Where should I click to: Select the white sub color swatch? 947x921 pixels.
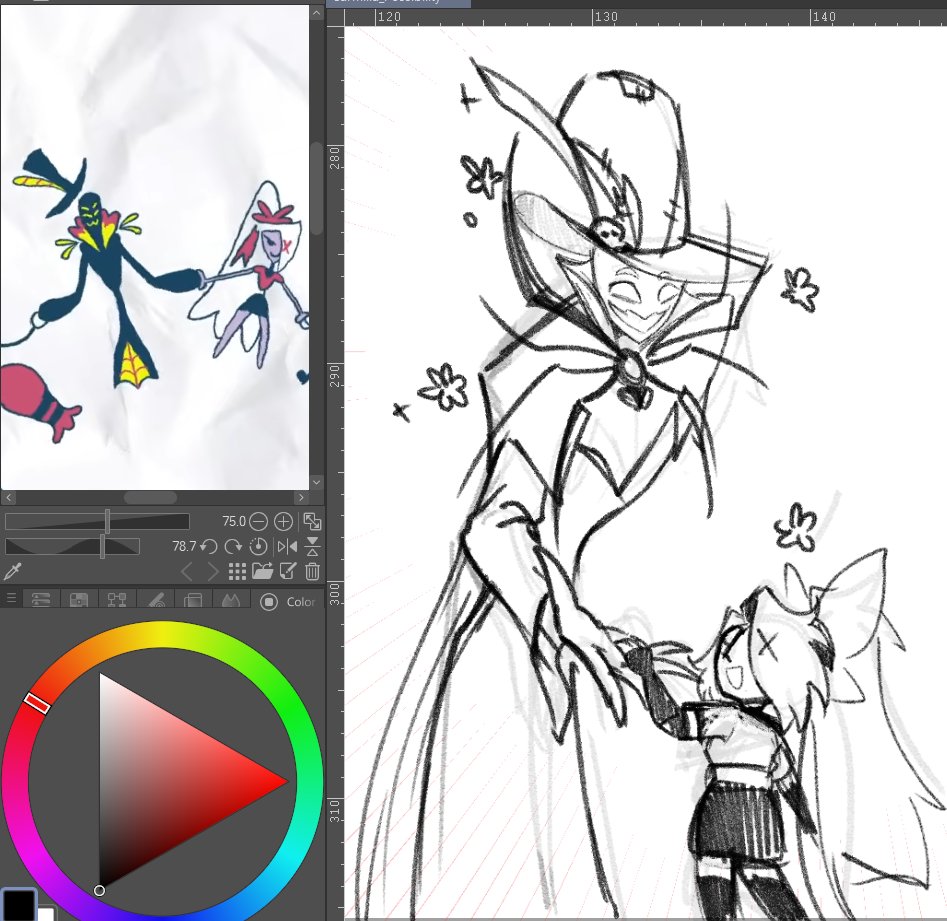(x=47, y=913)
